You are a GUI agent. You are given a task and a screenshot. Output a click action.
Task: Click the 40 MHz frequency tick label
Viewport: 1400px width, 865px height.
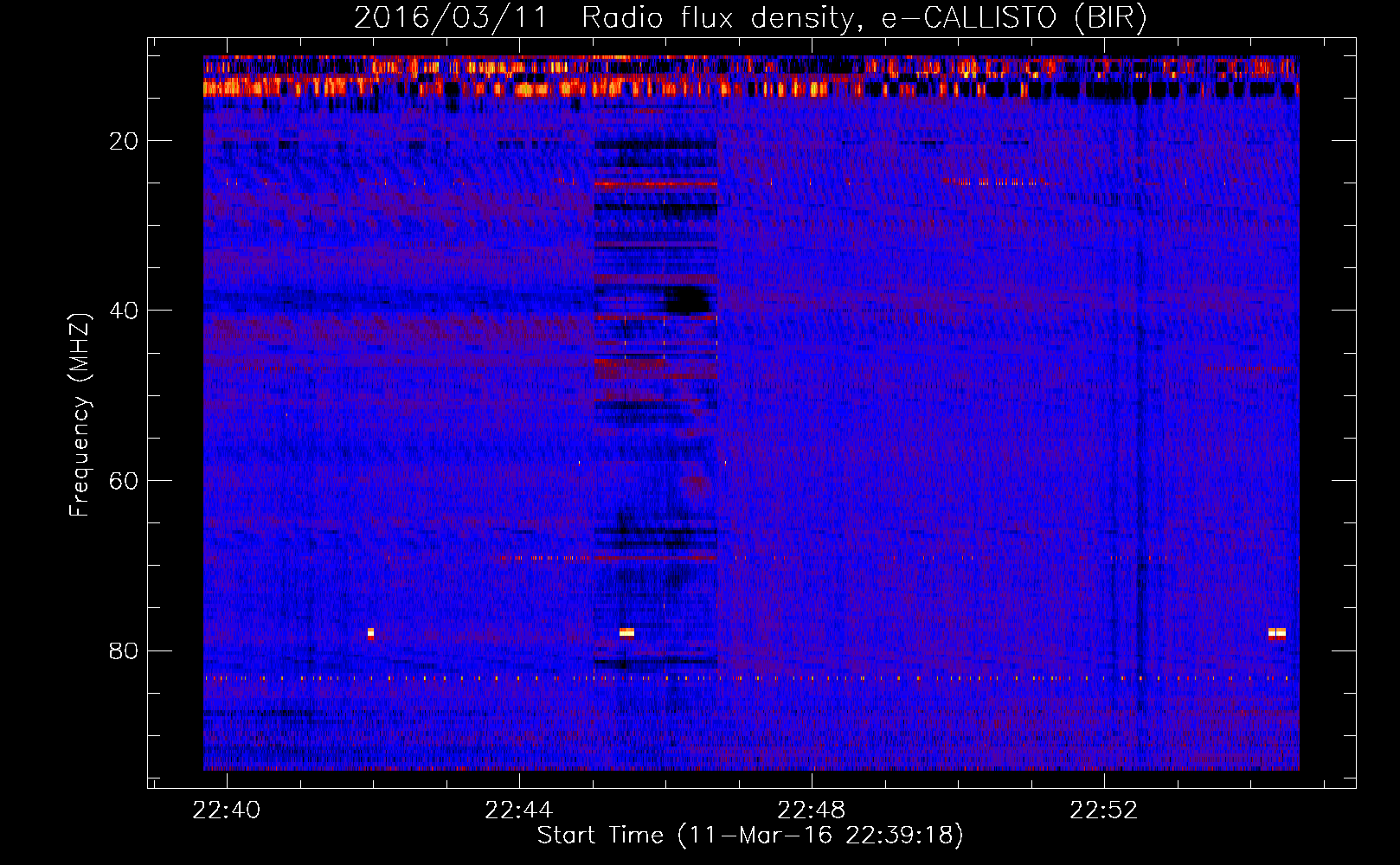point(125,311)
